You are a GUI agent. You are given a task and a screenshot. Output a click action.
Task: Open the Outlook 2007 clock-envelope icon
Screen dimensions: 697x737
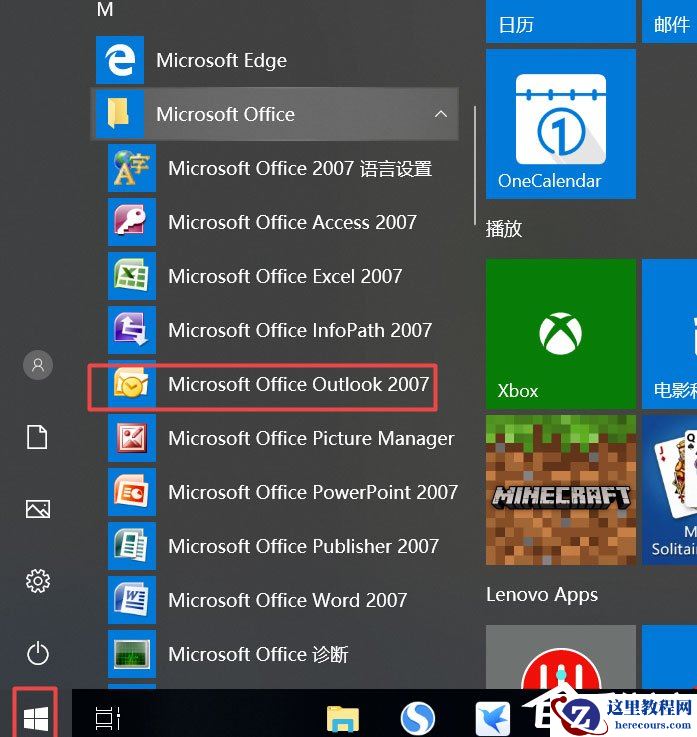(x=132, y=384)
